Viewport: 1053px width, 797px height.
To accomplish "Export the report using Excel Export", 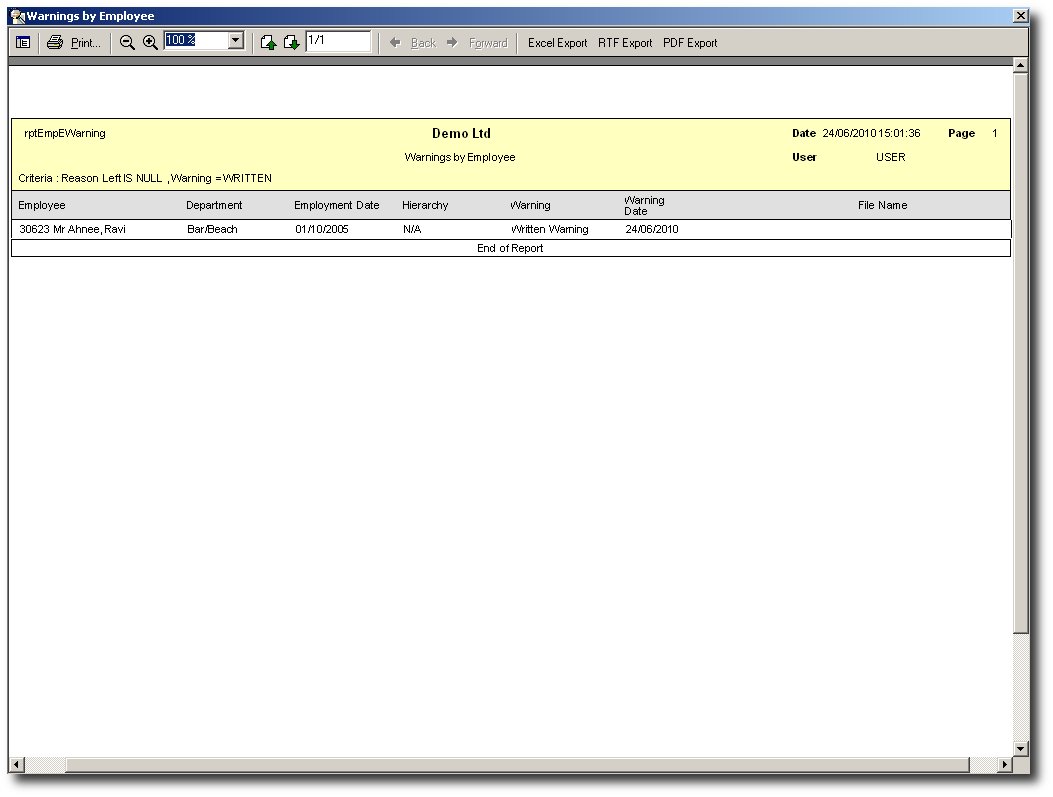I will 557,43.
